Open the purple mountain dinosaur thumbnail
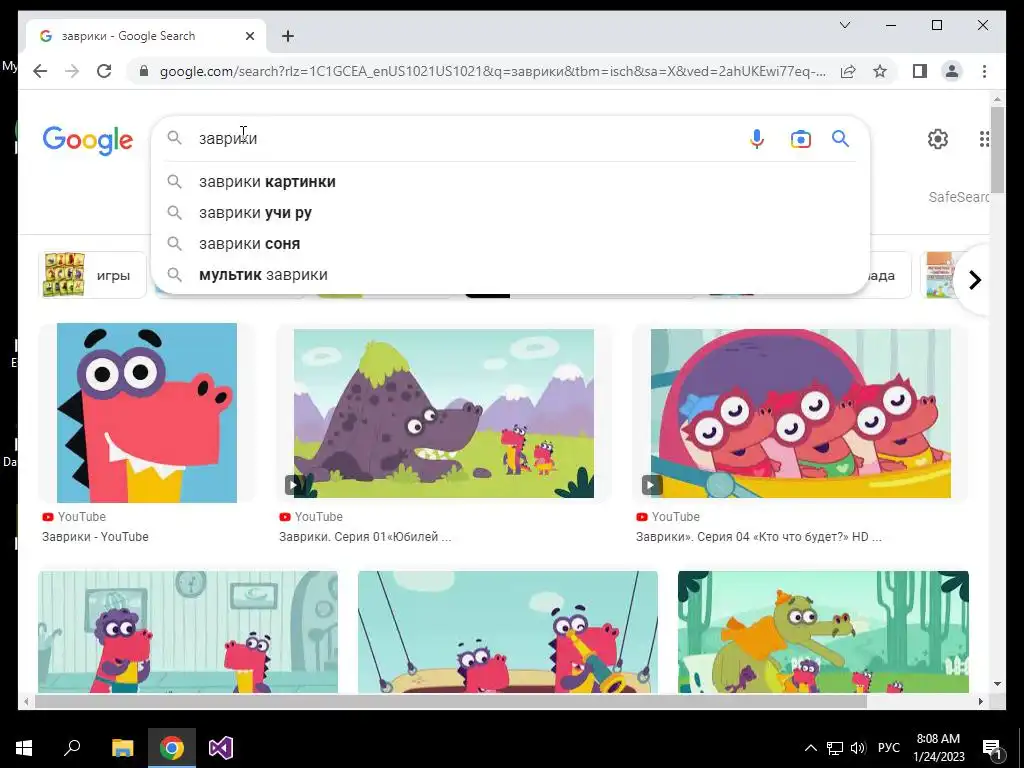This screenshot has width=1024, height=768. point(443,413)
